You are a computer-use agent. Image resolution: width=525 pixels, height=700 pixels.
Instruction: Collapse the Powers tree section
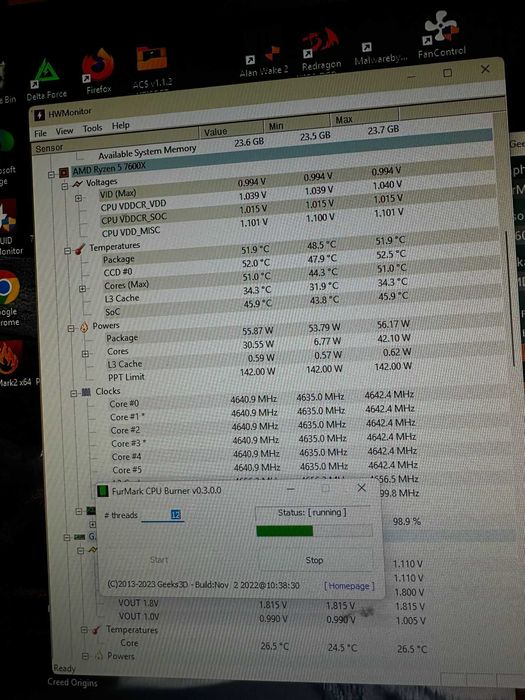[x=71, y=329]
